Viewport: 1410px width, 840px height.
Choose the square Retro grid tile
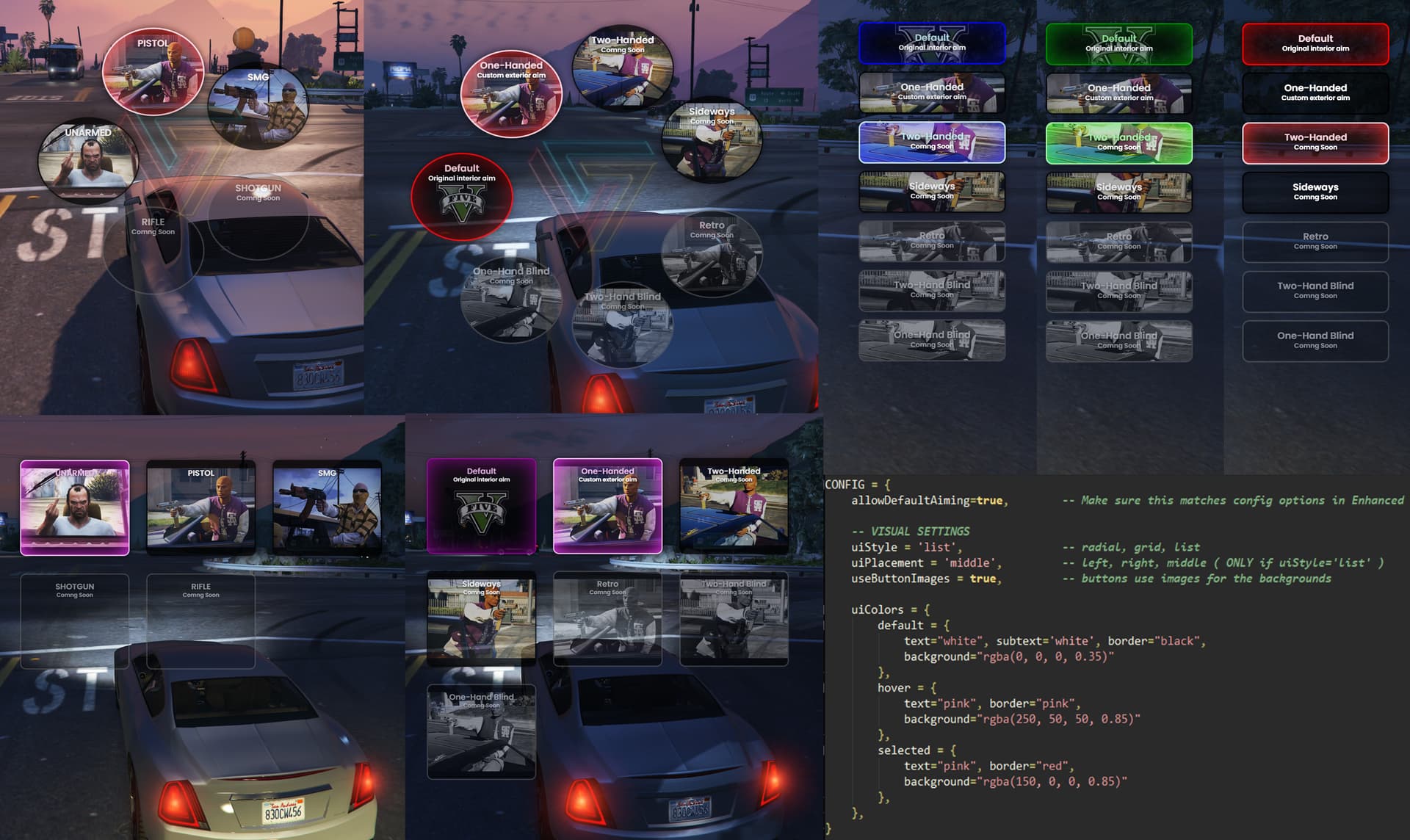607,619
